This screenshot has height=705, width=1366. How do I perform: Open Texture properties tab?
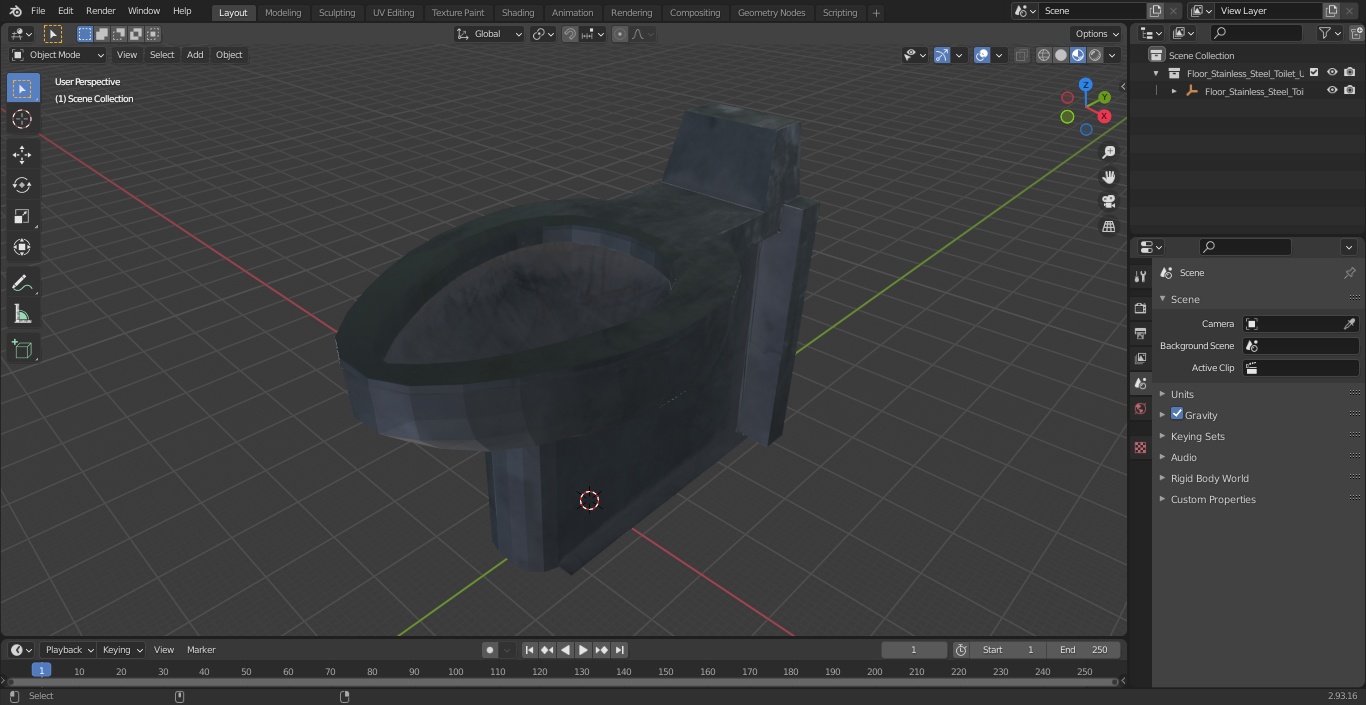(x=1140, y=447)
